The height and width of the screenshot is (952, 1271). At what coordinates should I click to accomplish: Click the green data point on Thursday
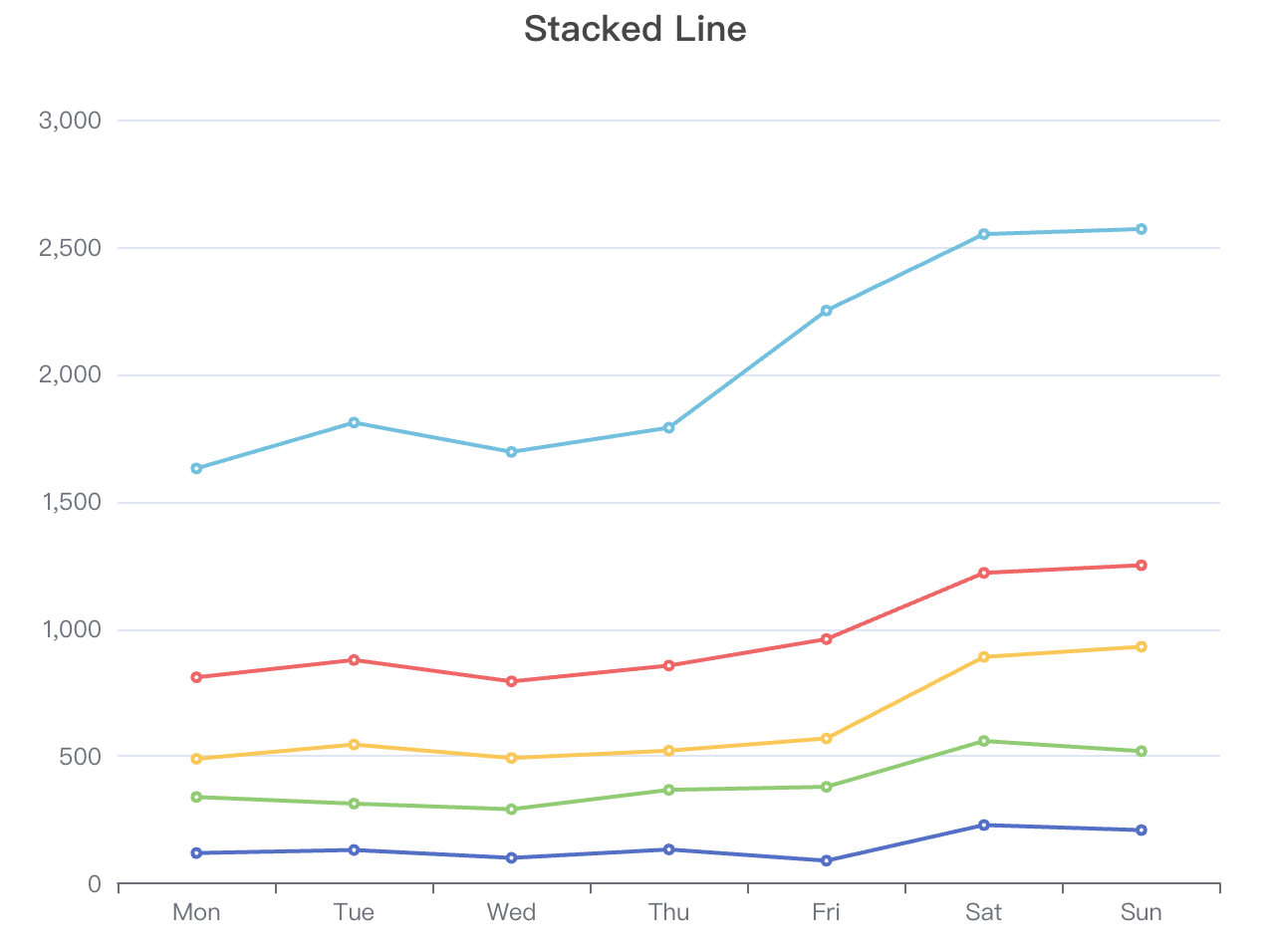669,790
